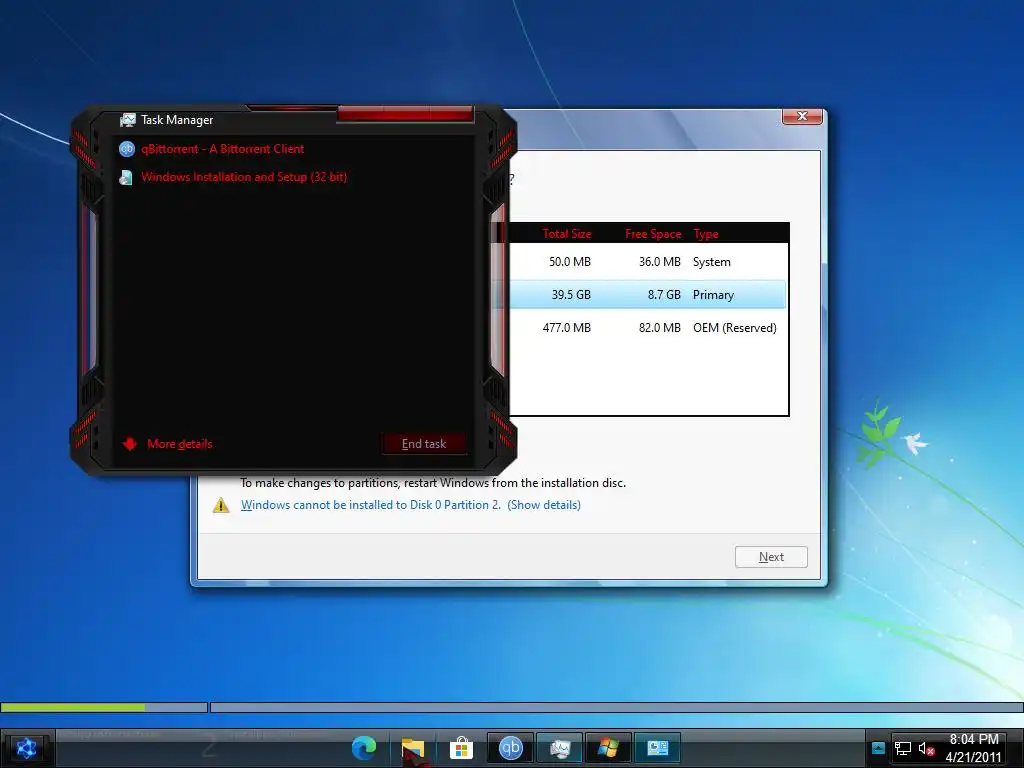Select qBittorrent task in Task Manager
The image size is (1024, 768).
click(x=222, y=149)
